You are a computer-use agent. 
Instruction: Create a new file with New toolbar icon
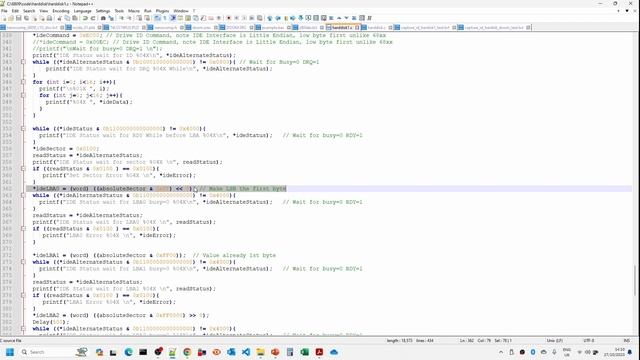click(x=4, y=18)
